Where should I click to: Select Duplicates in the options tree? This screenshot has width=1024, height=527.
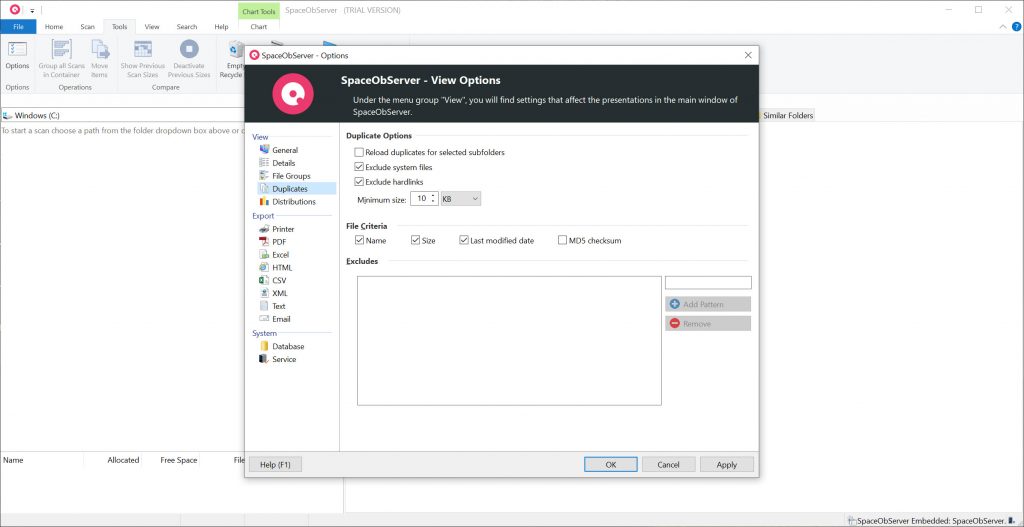289,189
